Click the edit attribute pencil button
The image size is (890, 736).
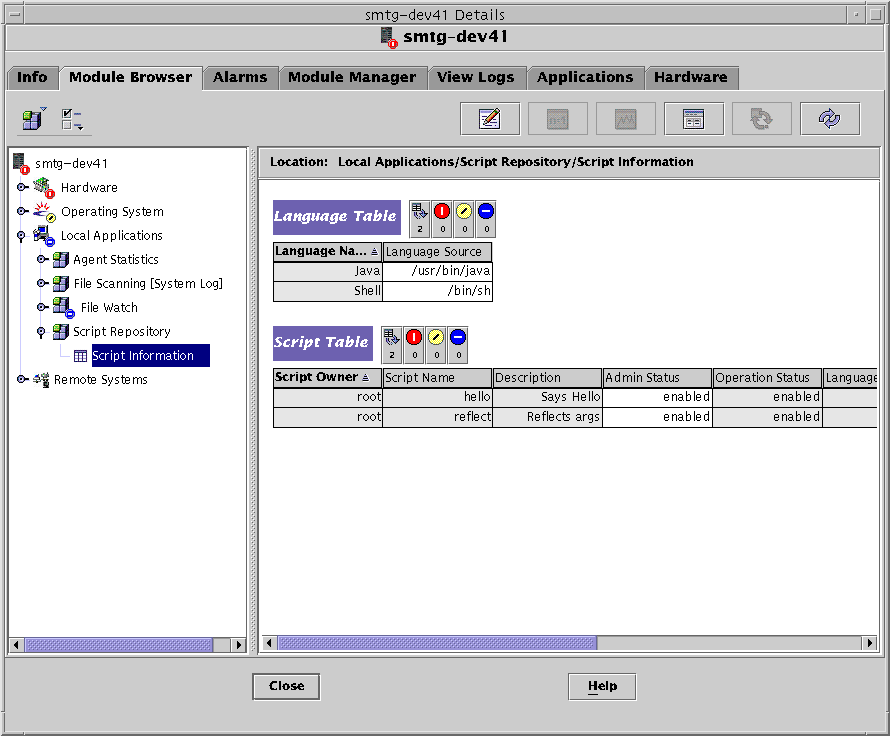point(490,119)
